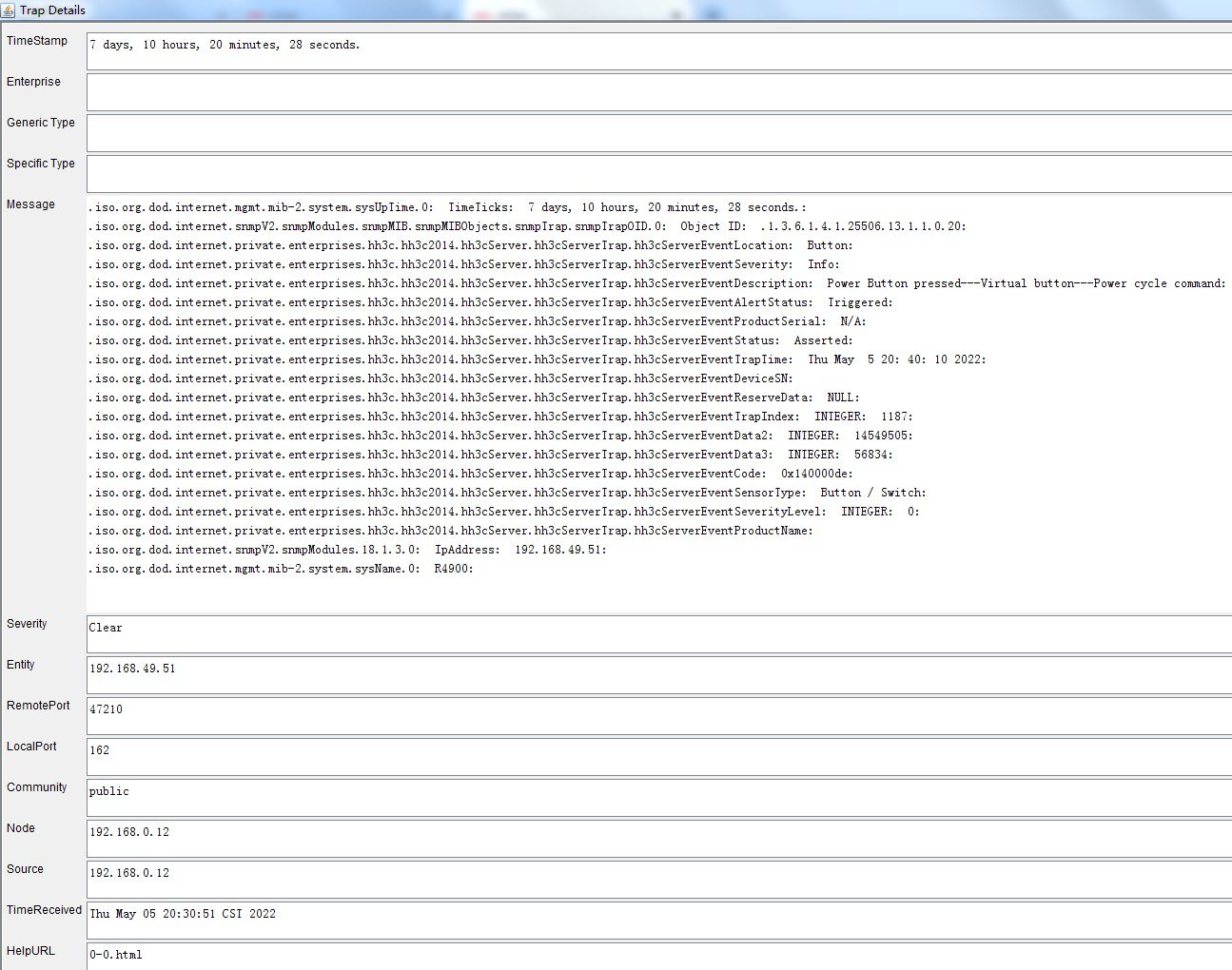The height and width of the screenshot is (970, 1232).
Task: Click the hh3cServerEventDeviceSN line
Action: coord(440,378)
